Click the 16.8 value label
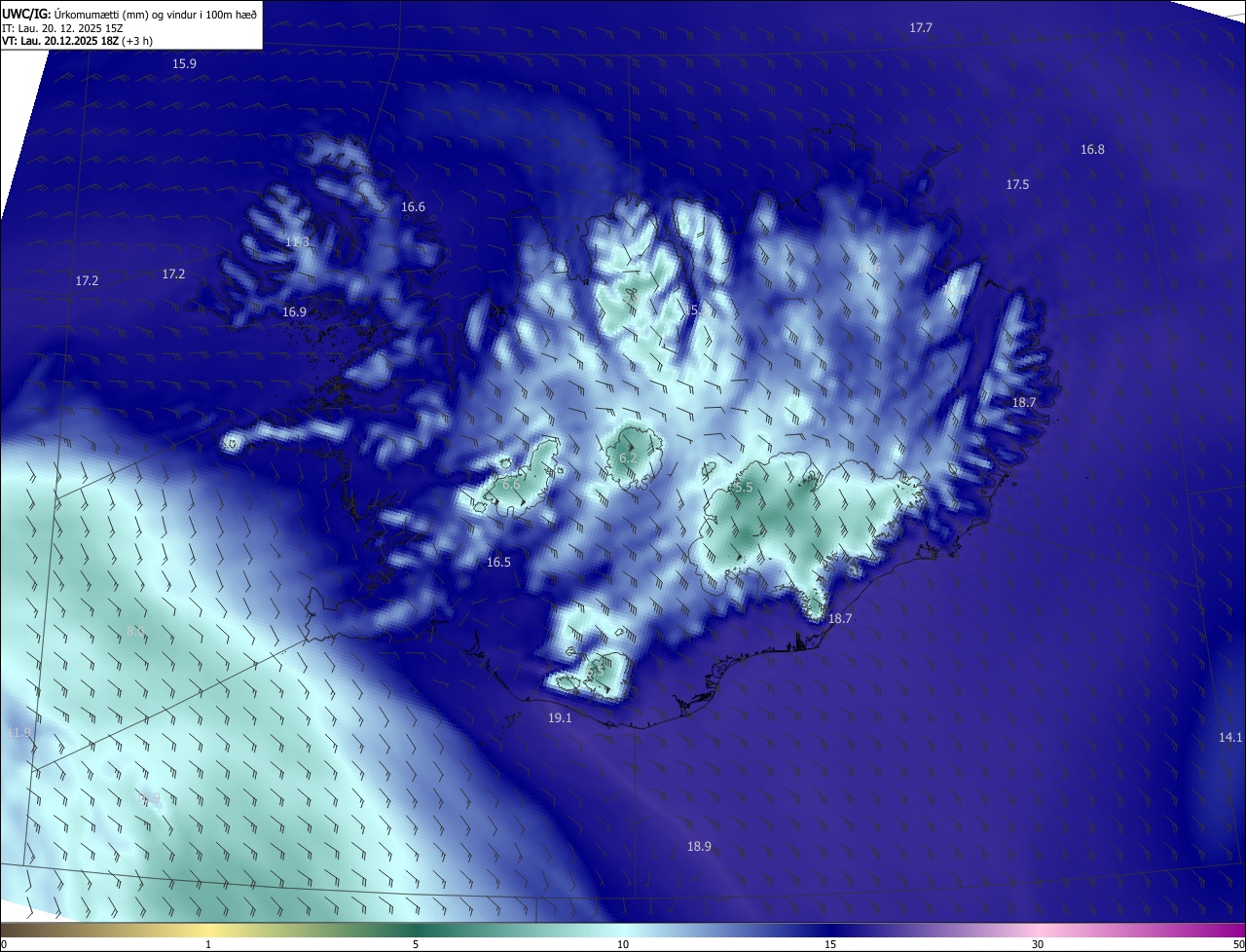Image resolution: width=1246 pixels, height=952 pixels. [1092, 150]
